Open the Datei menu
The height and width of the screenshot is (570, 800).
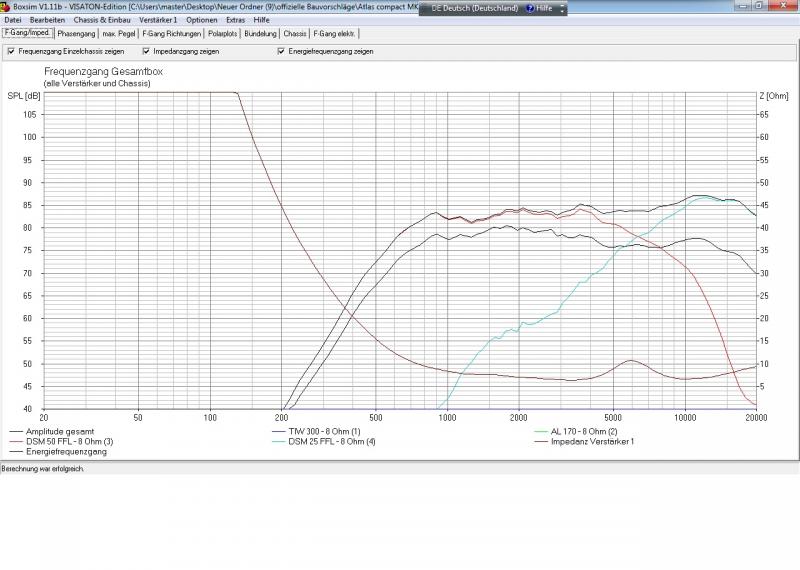pyautogui.click(x=13, y=20)
